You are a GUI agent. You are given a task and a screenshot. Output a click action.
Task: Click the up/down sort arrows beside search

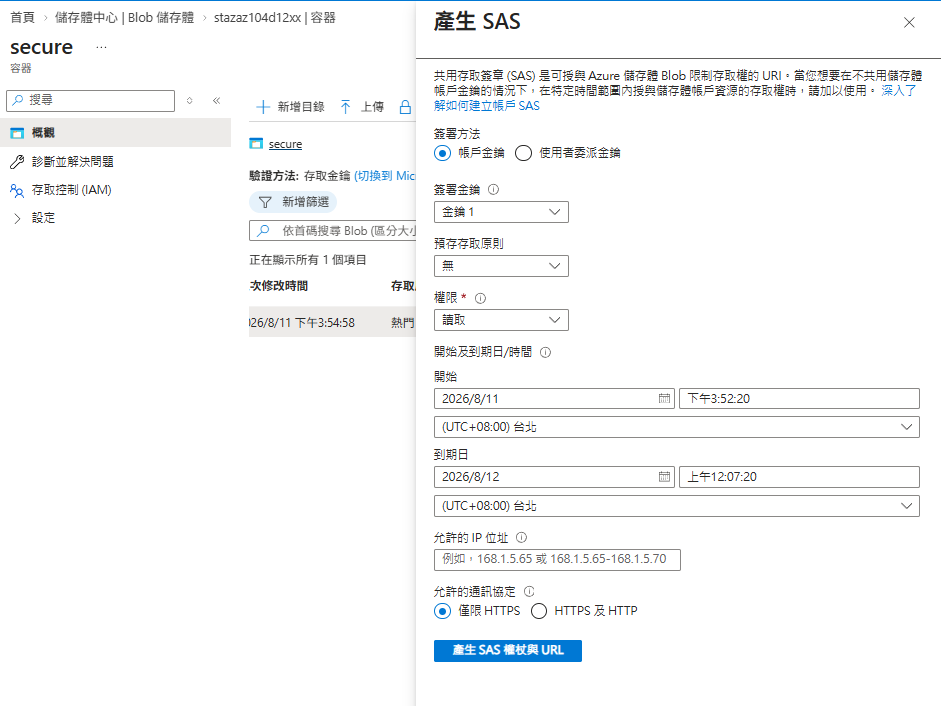pyautogui.click(x=190, y=100)
